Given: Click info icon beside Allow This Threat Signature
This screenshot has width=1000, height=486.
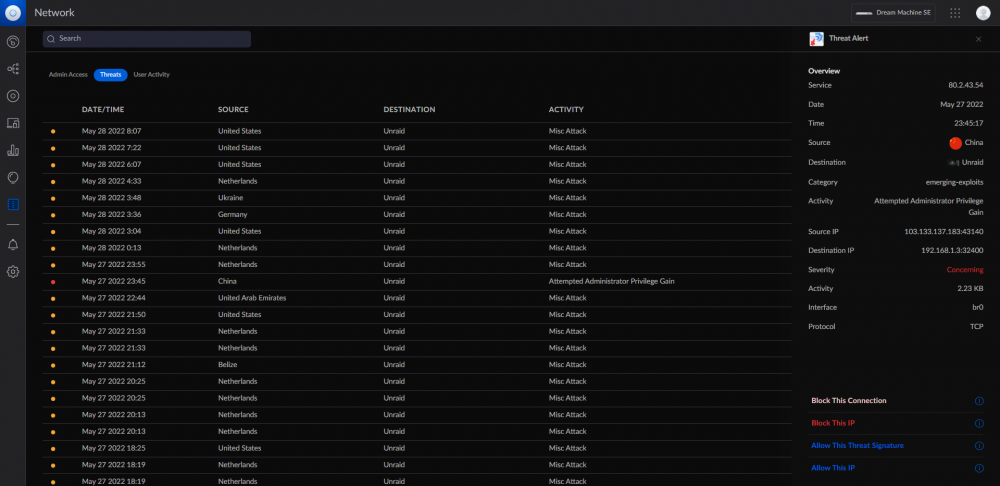Looking at the screenshot, I should (x=979, y=446).
